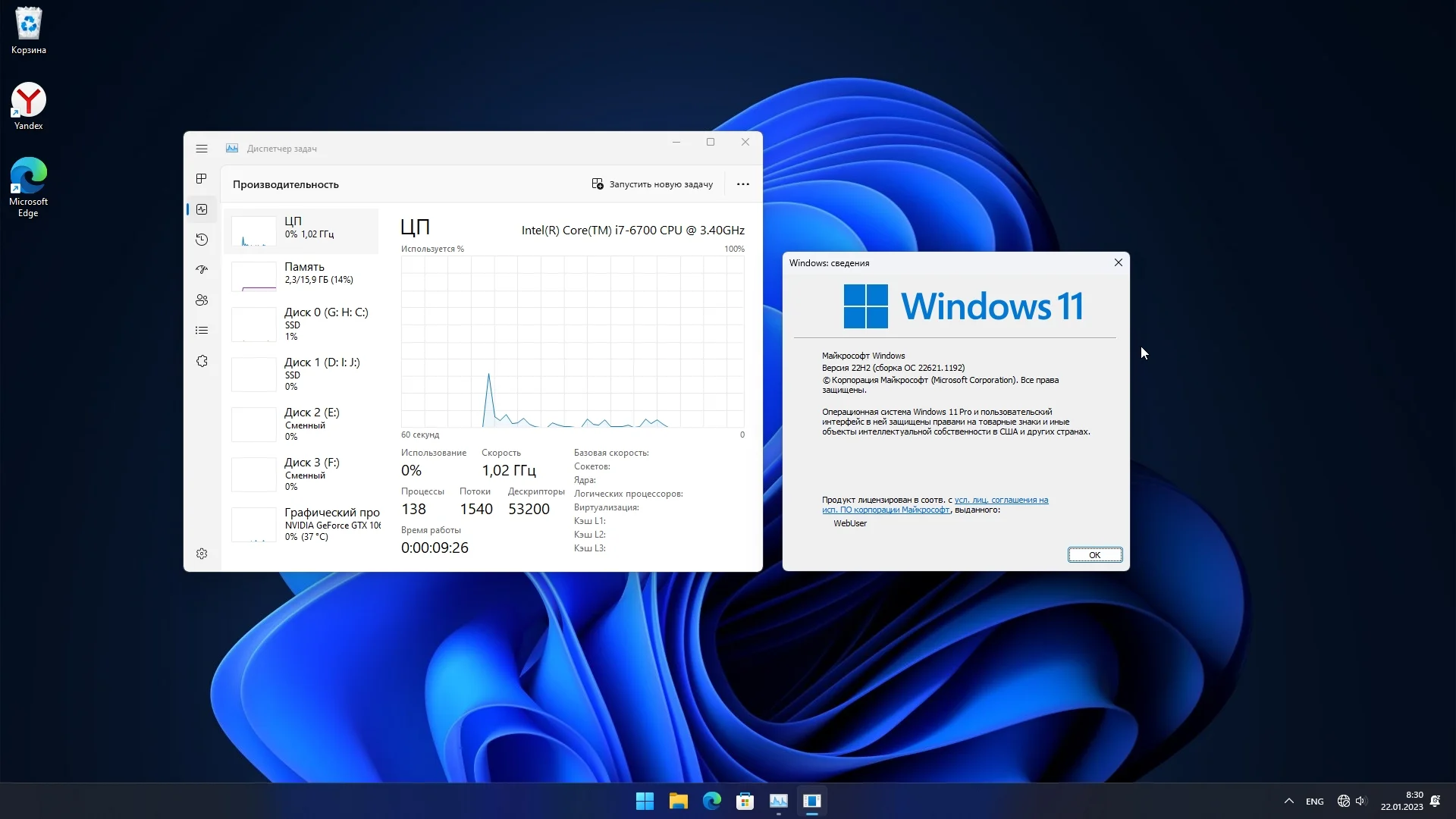Open Microsoft Store from taskbar
This screenshot has width=1456, height=819.
pos(745,801)
